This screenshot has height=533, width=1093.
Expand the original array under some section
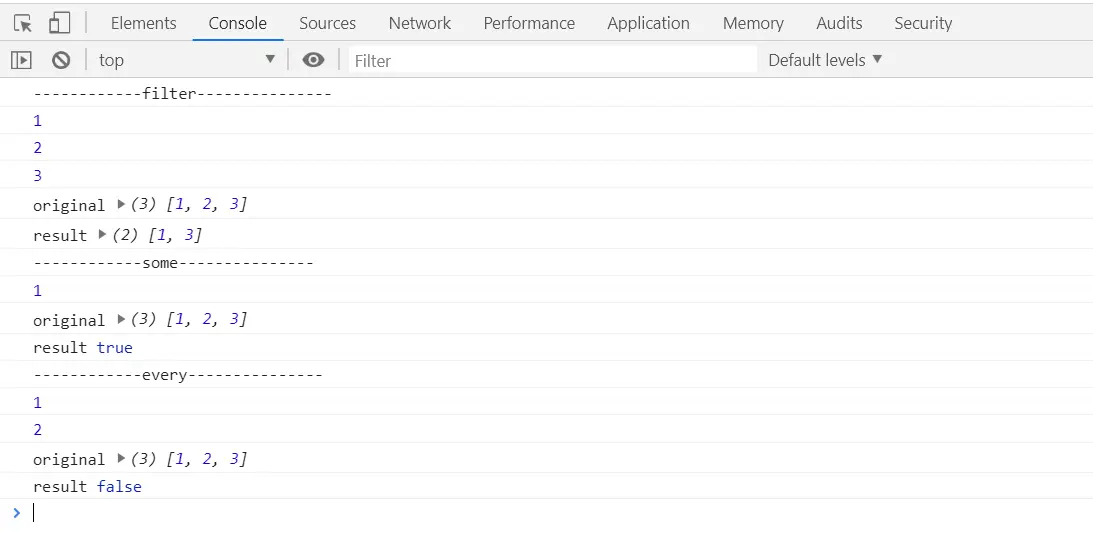pos(121,319)
